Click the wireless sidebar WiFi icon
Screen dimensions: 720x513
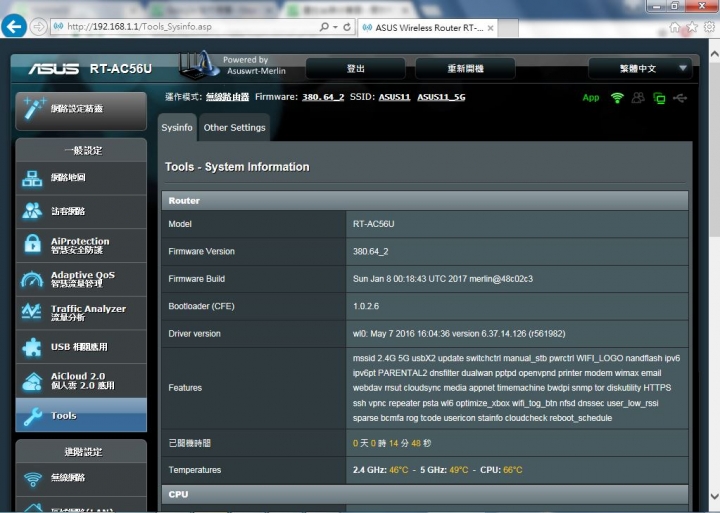33,479
